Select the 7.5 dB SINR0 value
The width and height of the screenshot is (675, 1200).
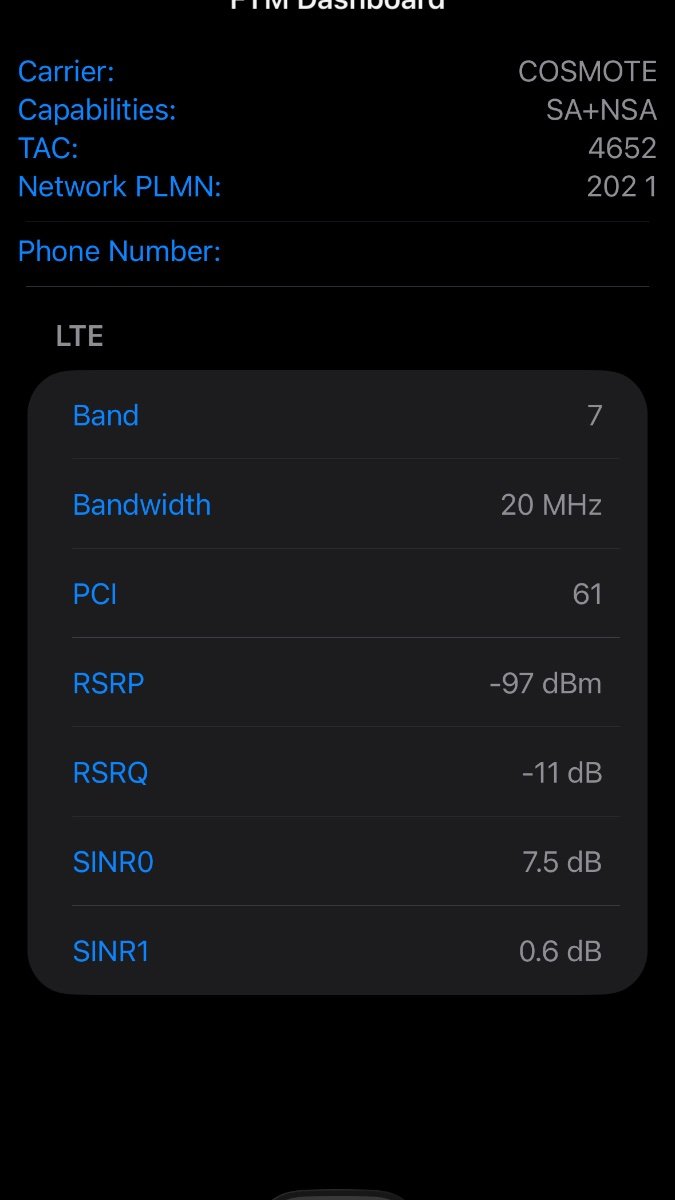(x=562, y=862)
